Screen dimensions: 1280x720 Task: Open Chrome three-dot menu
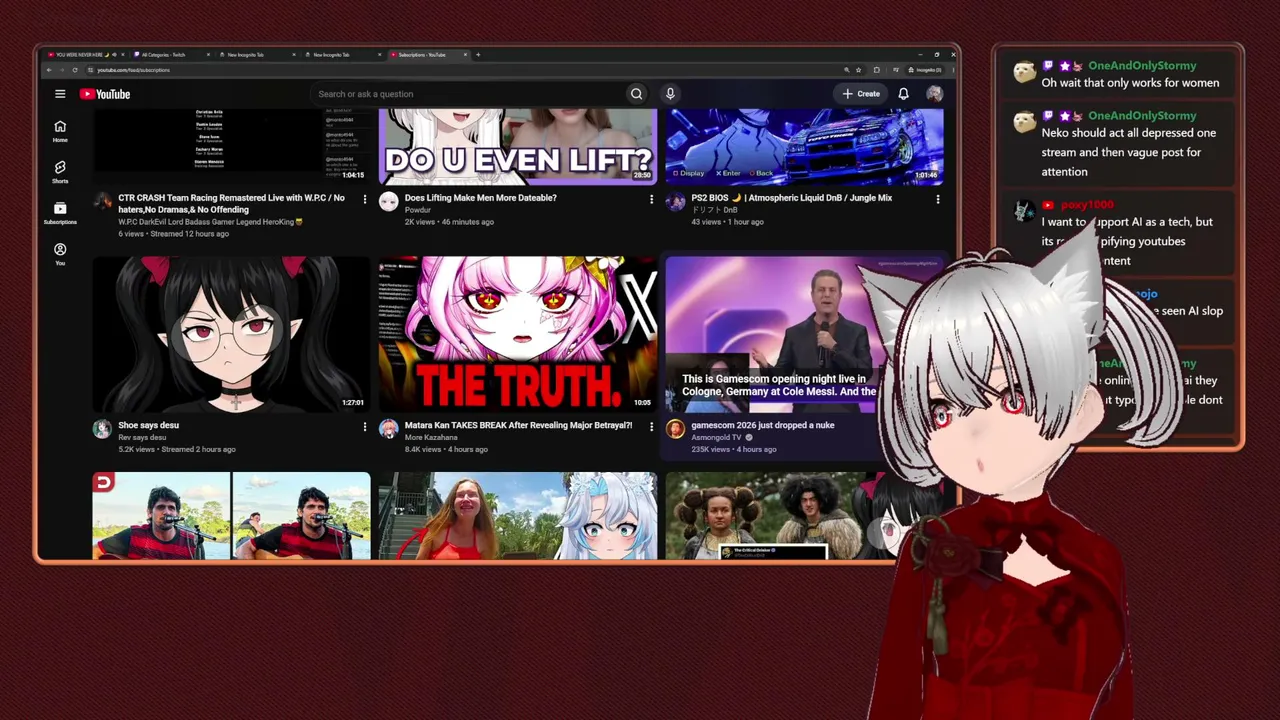(951, 70)
